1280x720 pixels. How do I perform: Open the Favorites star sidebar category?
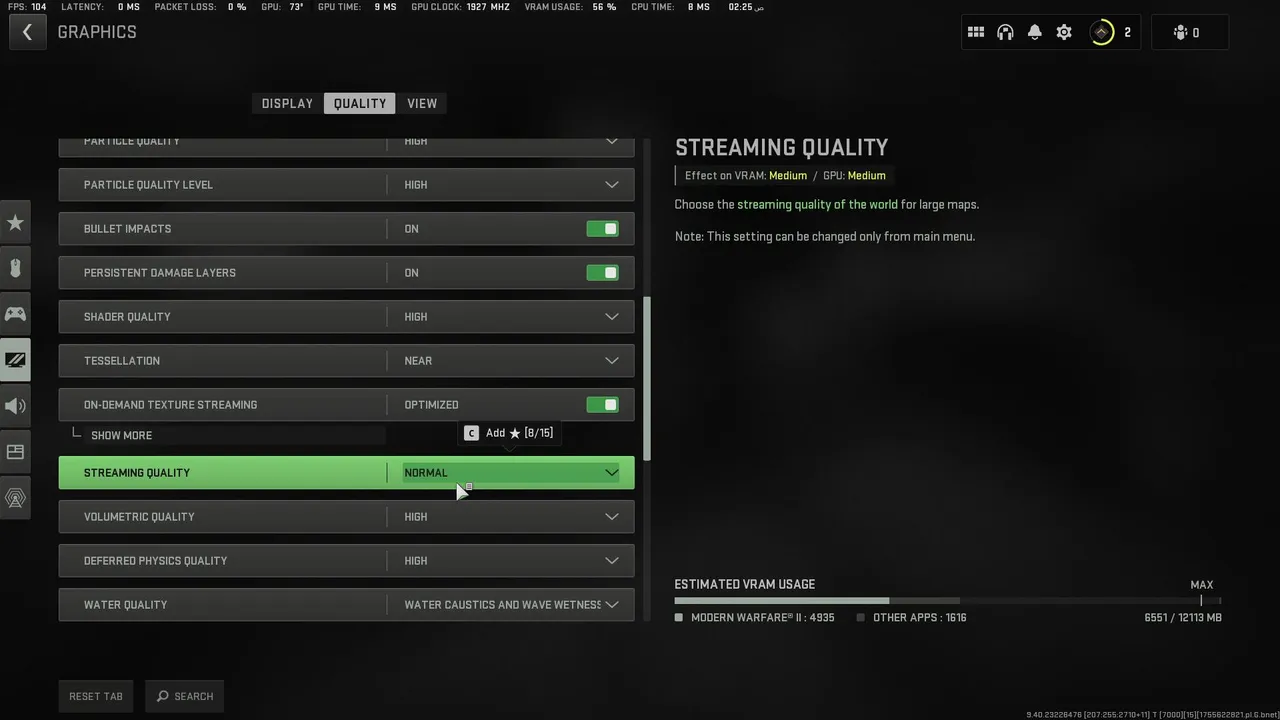pos(15,222)
